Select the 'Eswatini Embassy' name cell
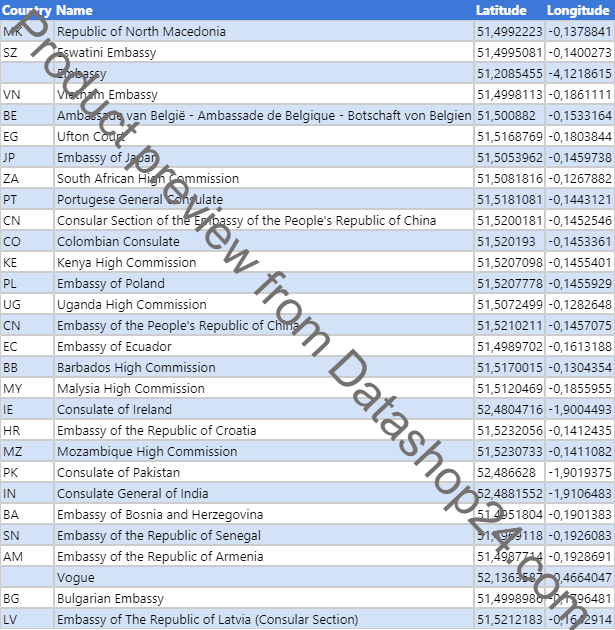The height and width of the screenshot is (630, 615). (264, 52)
